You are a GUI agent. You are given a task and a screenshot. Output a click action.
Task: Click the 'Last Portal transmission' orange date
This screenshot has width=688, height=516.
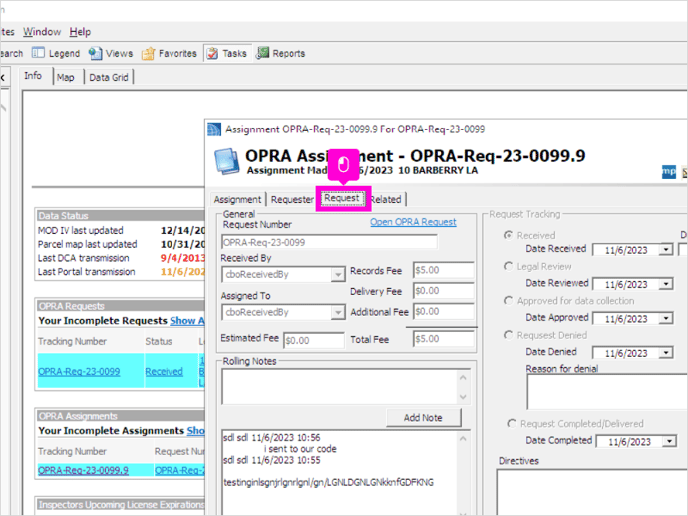(183, 272)
